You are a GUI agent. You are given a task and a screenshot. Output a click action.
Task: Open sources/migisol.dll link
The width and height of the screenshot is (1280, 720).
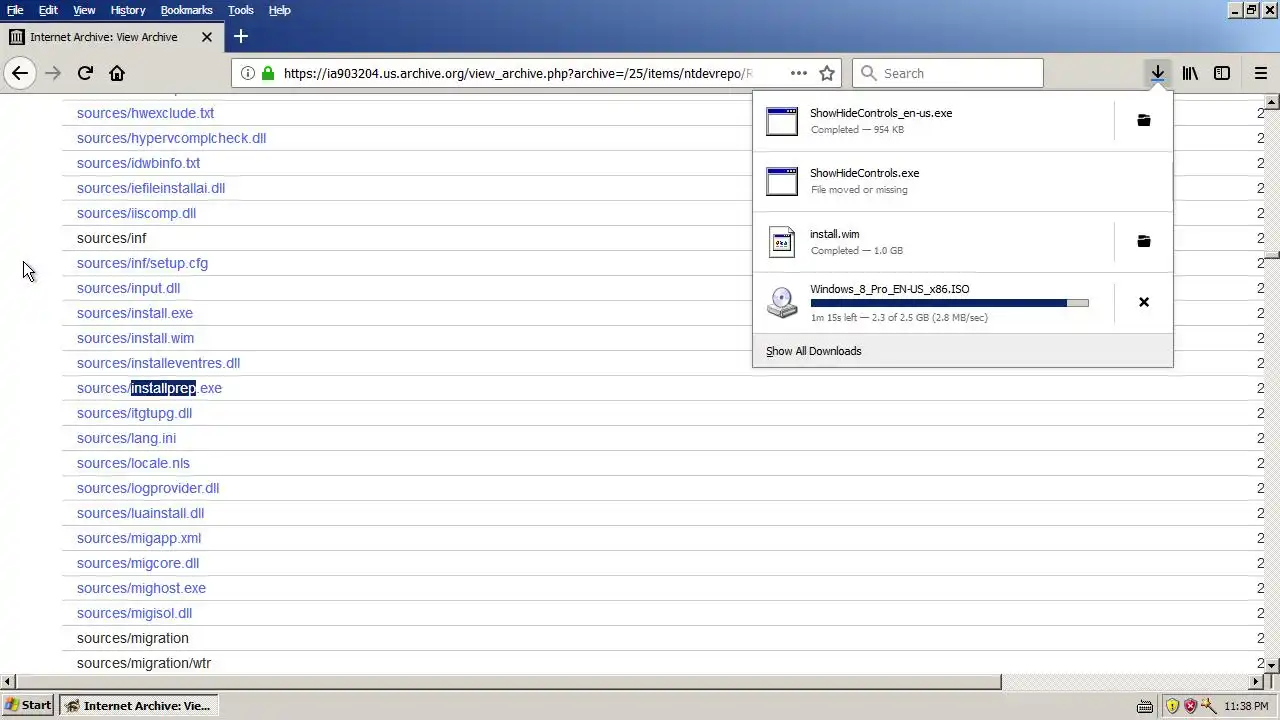point(134,613)
